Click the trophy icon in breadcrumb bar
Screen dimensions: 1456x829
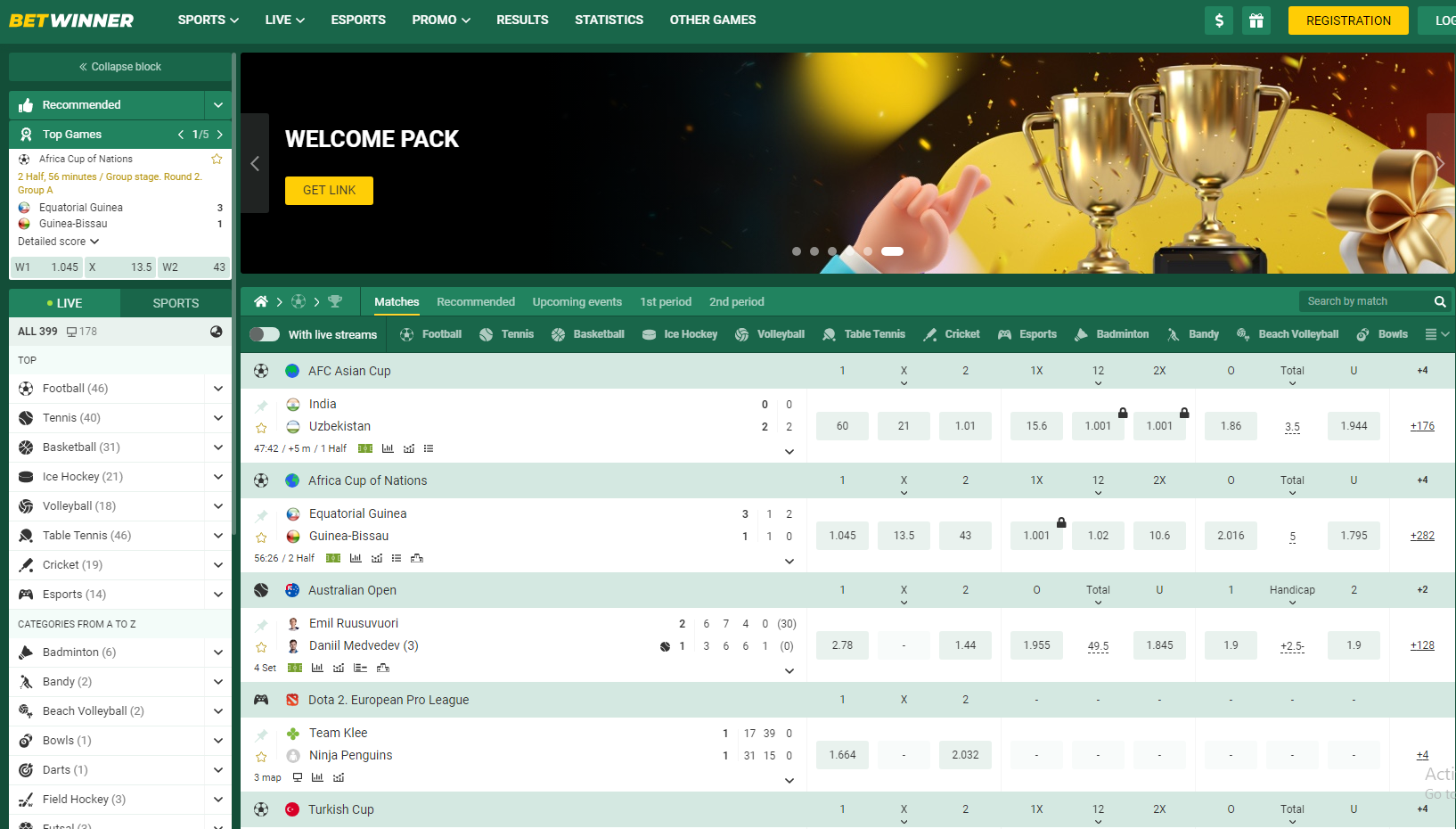tap(335, 301)
